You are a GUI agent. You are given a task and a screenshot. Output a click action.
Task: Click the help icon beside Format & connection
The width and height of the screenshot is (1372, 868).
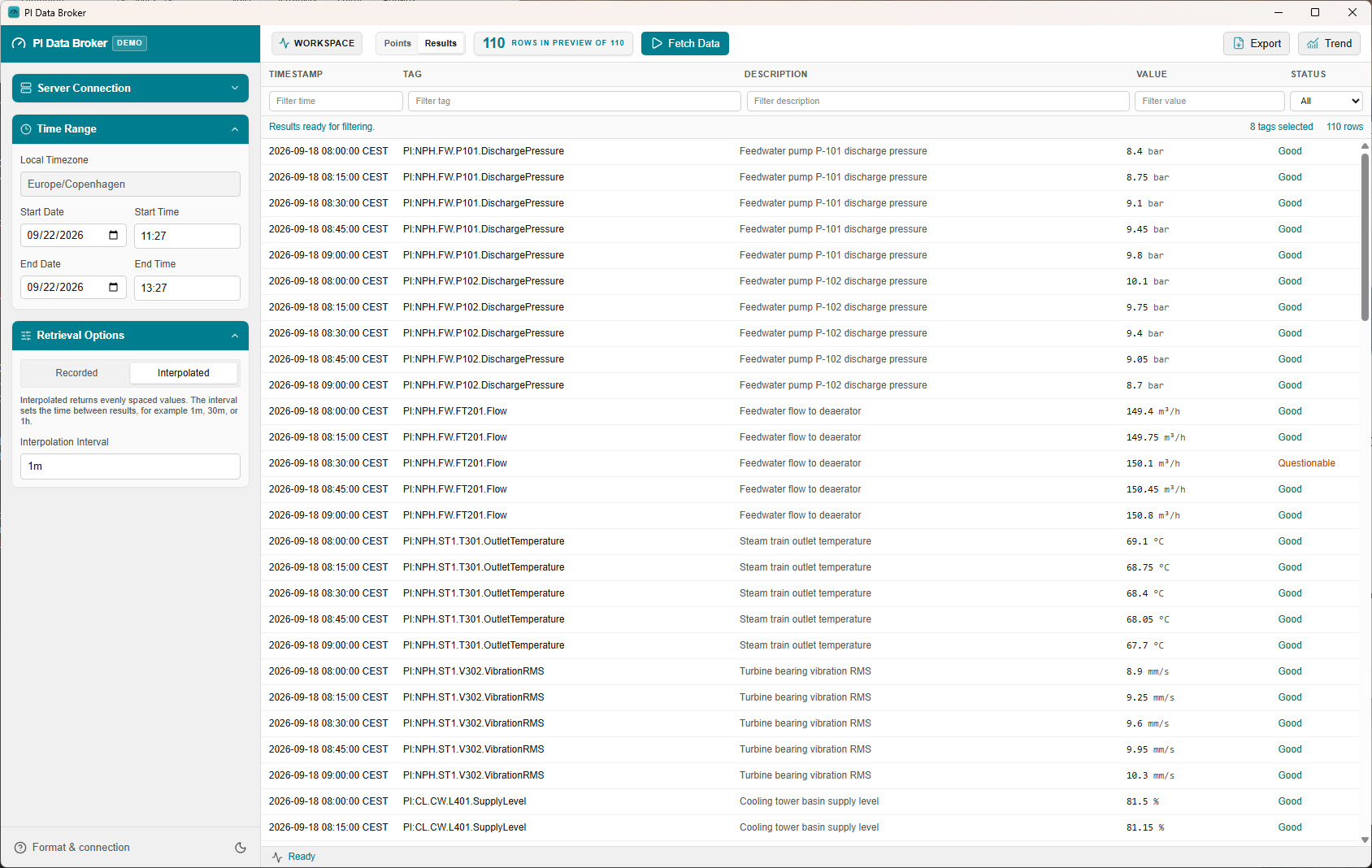click(x=20, y=848)
